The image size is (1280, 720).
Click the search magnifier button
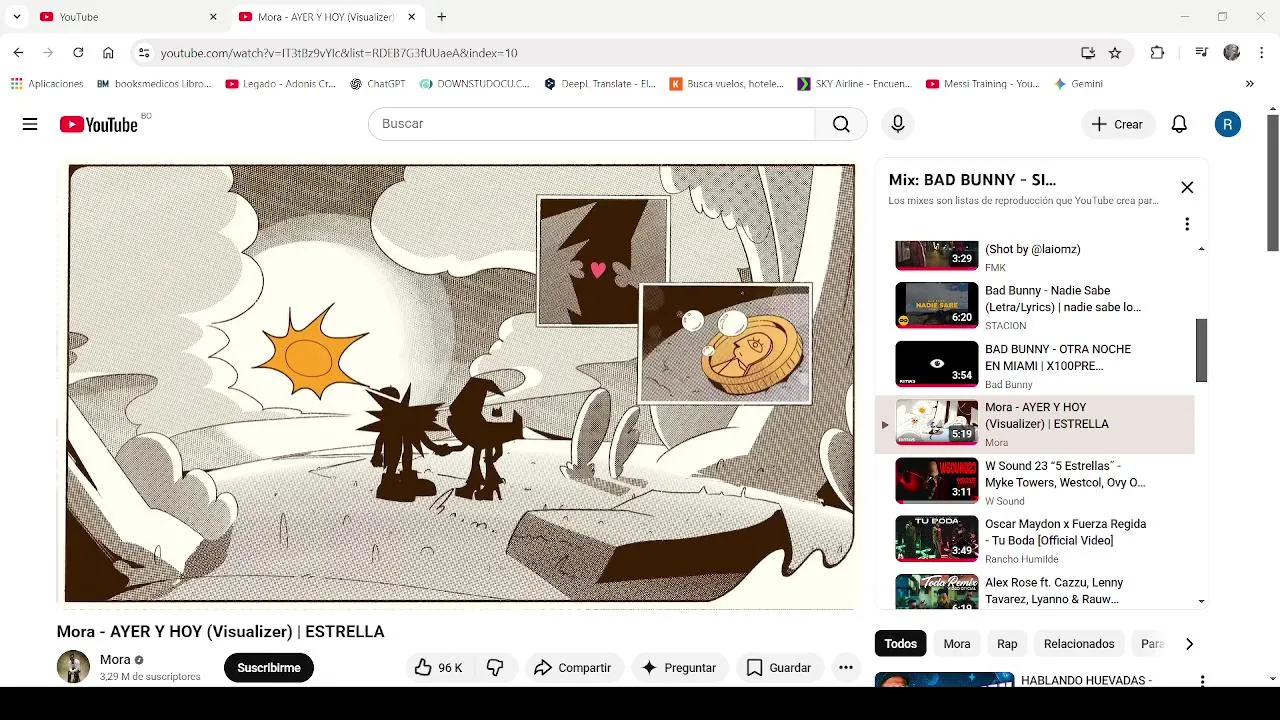coord(841,124)
